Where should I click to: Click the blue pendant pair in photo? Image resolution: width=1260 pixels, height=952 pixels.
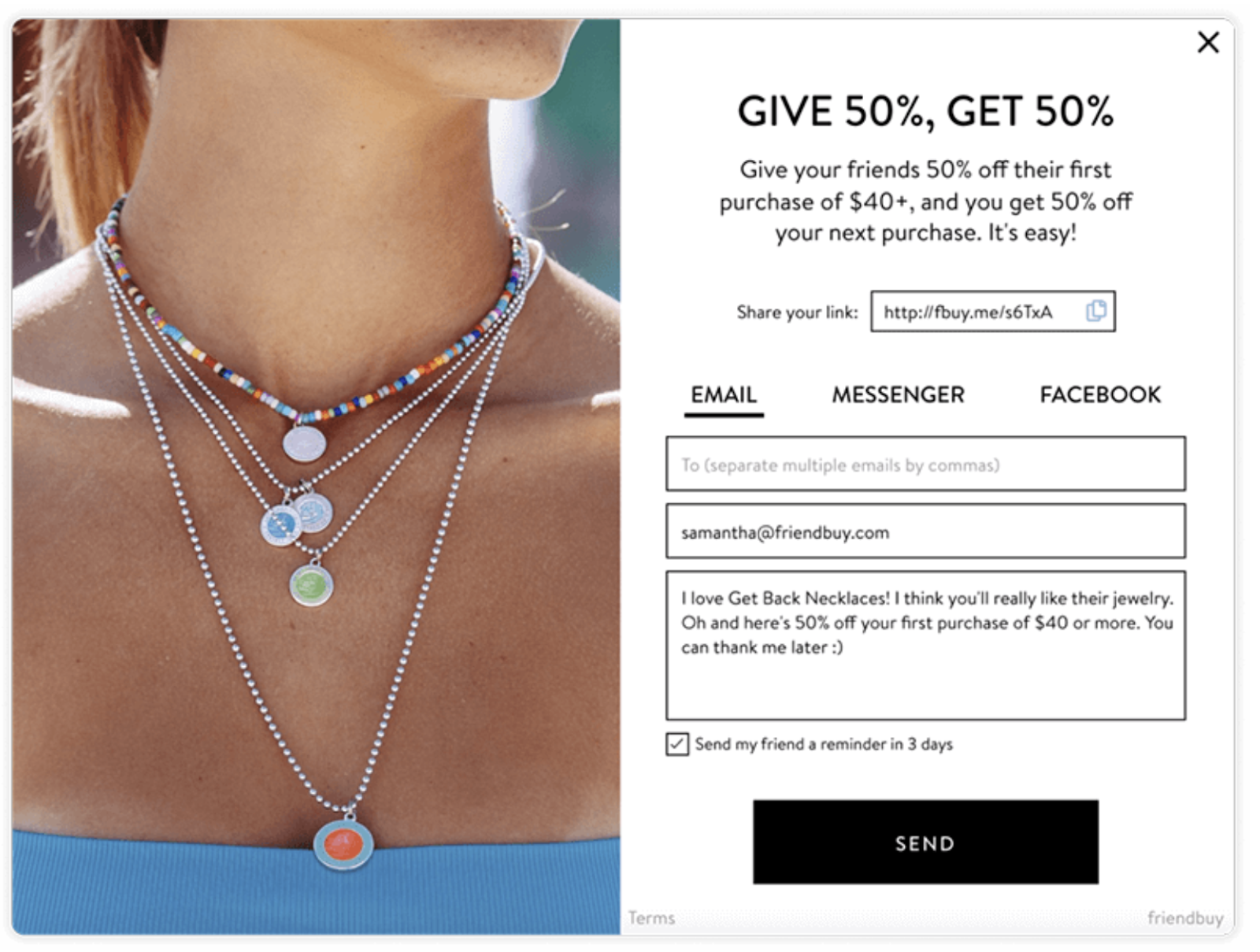pos(297,518)
